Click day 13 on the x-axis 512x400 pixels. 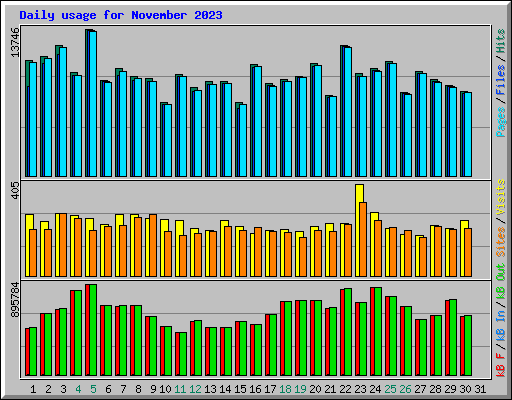coord(210,389)
